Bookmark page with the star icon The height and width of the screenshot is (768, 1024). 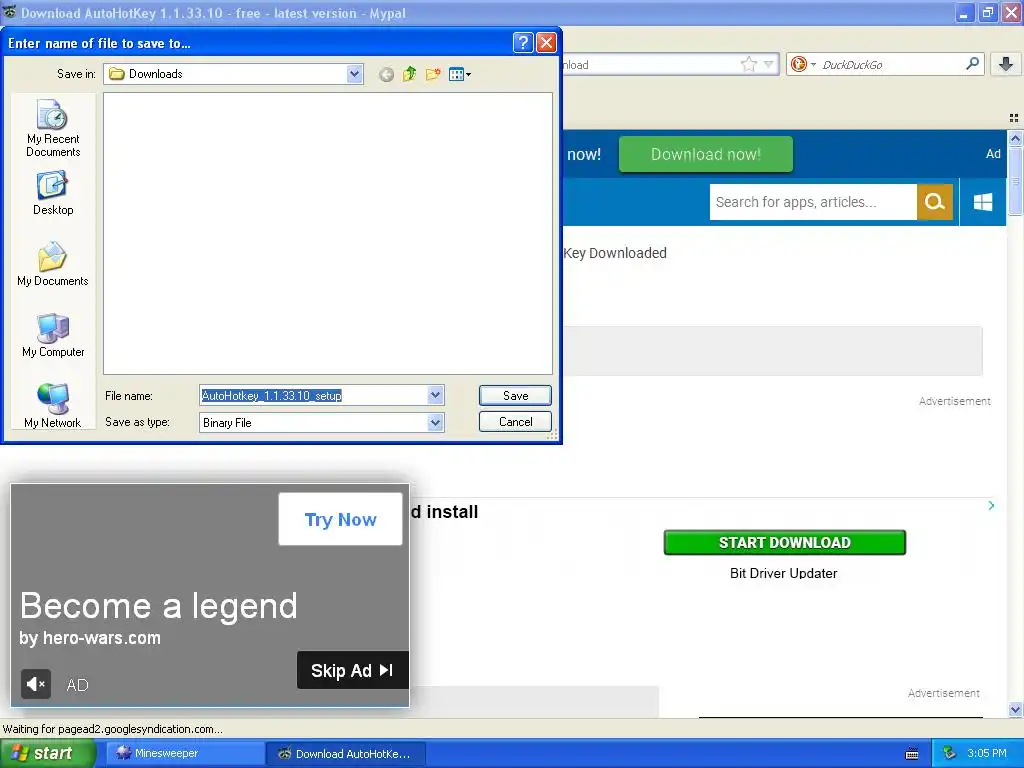pos(748,64)
